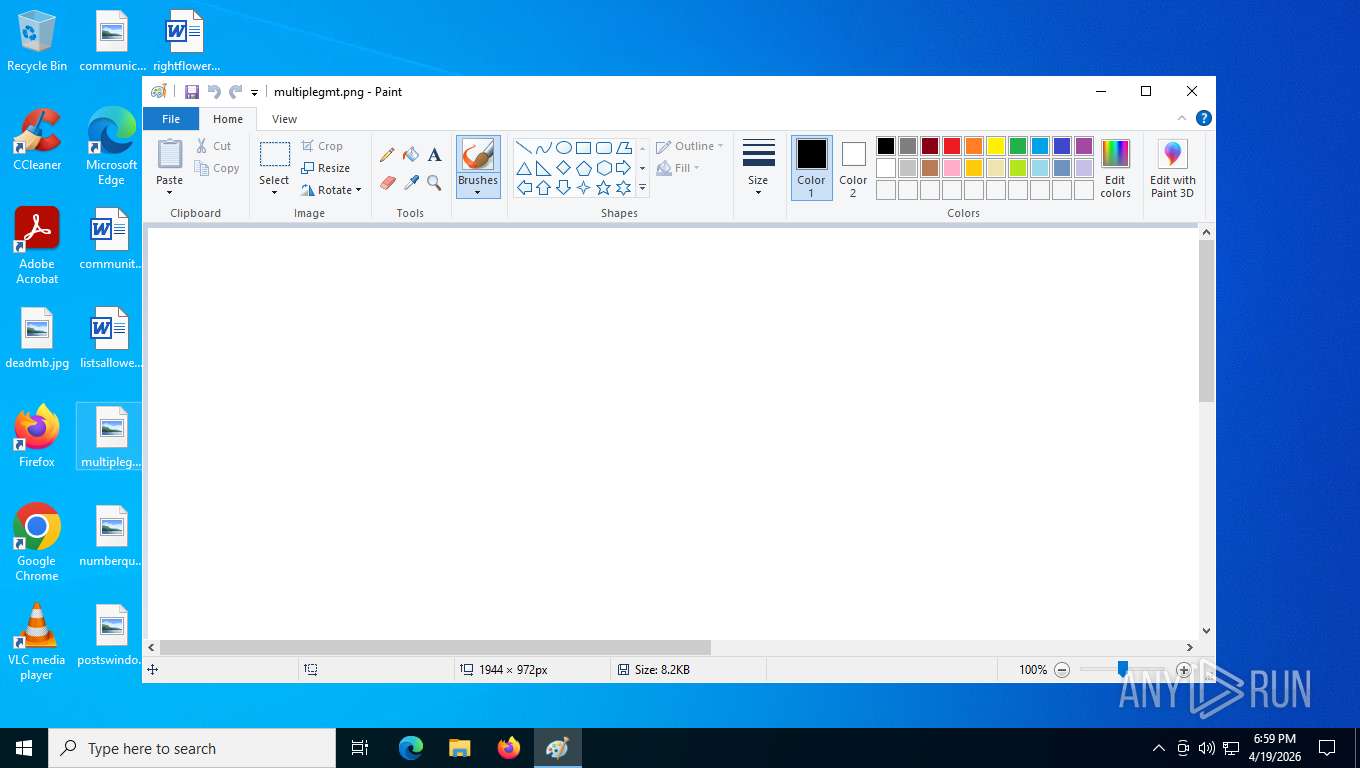Screen dimensions: 1360x768
Task: Choose the Triangle shape
Action: tap(523, 168)
